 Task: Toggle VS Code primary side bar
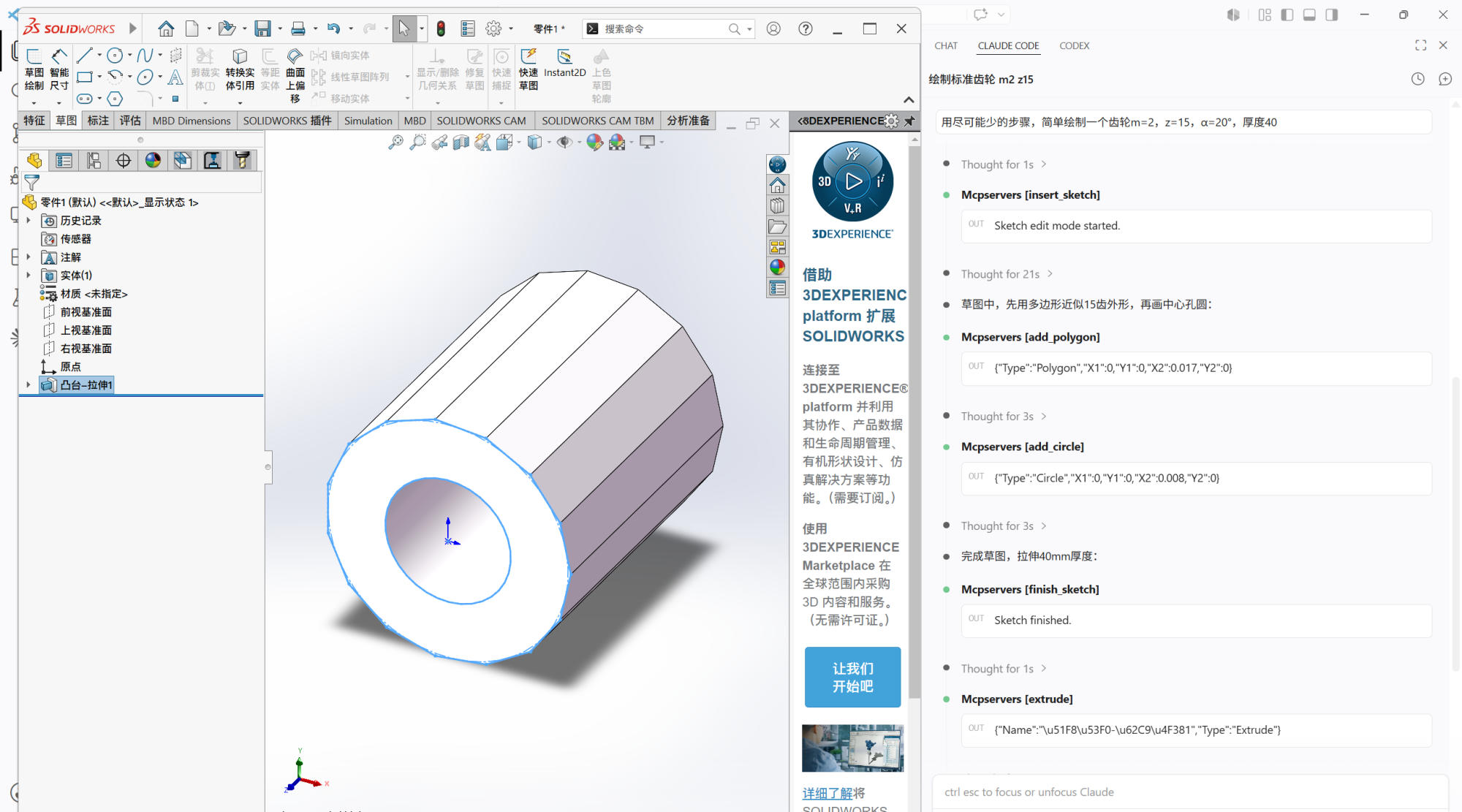point(1287,15)
